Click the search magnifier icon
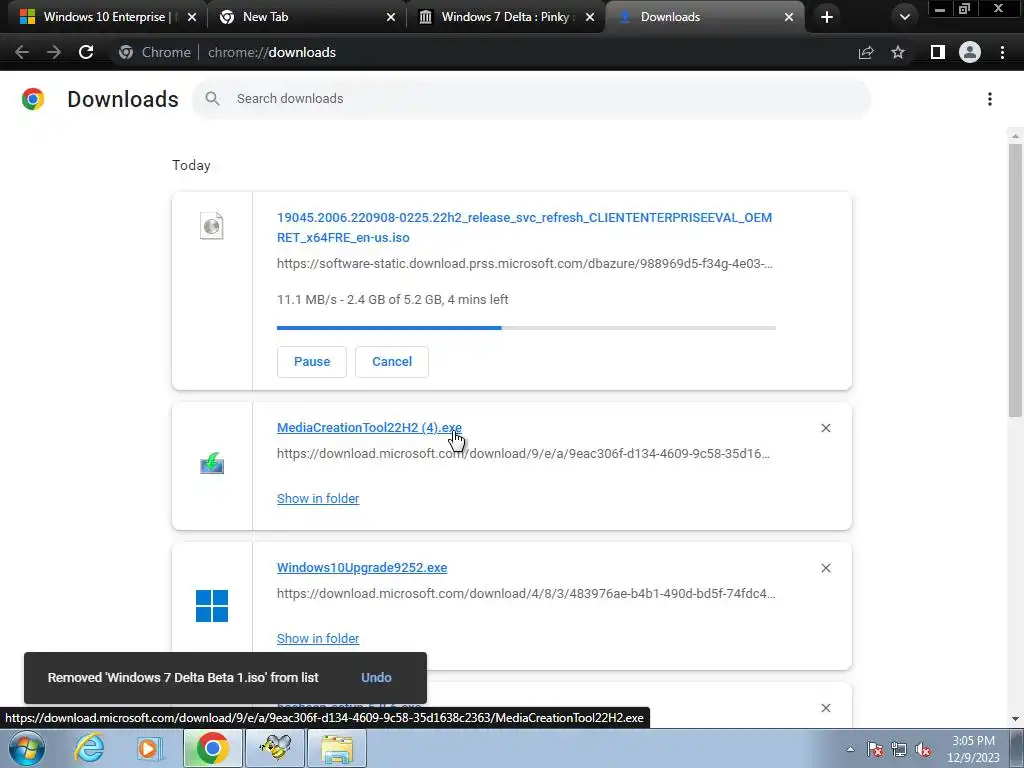 coord(212,99)
